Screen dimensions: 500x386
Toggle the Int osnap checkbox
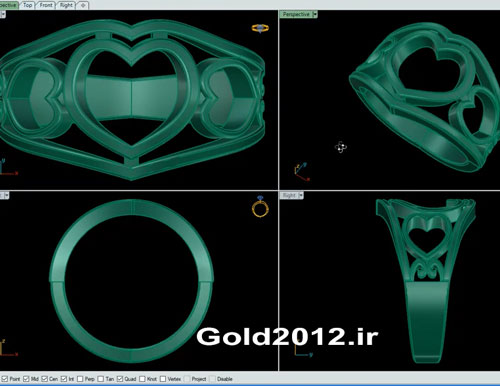click(64, 379)
